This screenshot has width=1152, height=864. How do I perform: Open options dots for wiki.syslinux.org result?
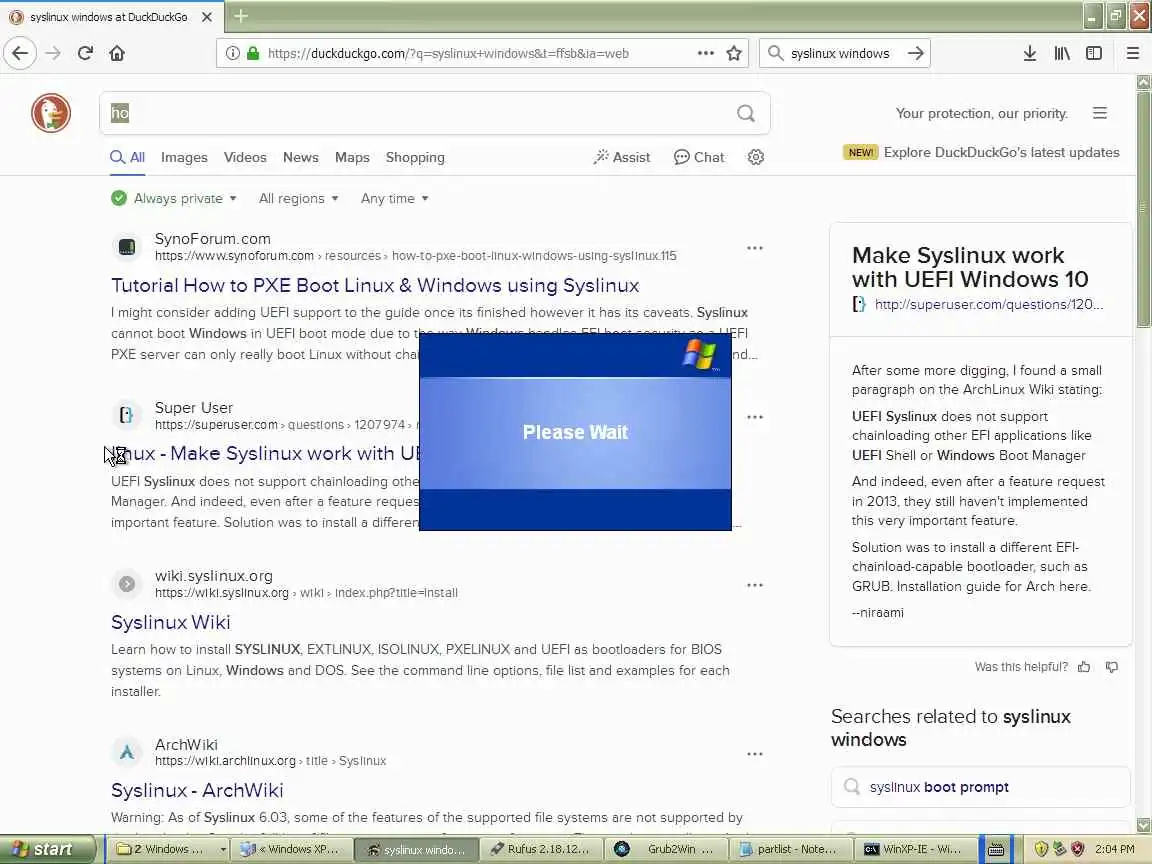[755, 586]
